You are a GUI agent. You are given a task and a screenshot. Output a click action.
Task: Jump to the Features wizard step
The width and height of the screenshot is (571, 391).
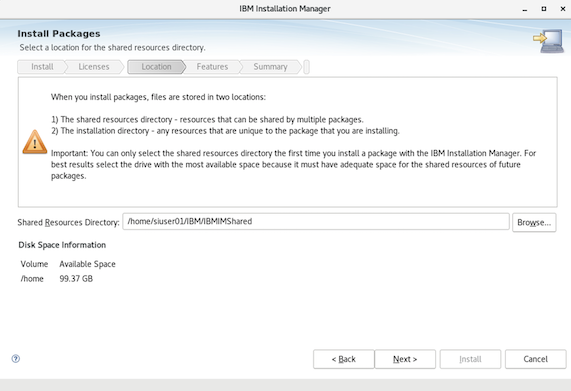point(212,67)
